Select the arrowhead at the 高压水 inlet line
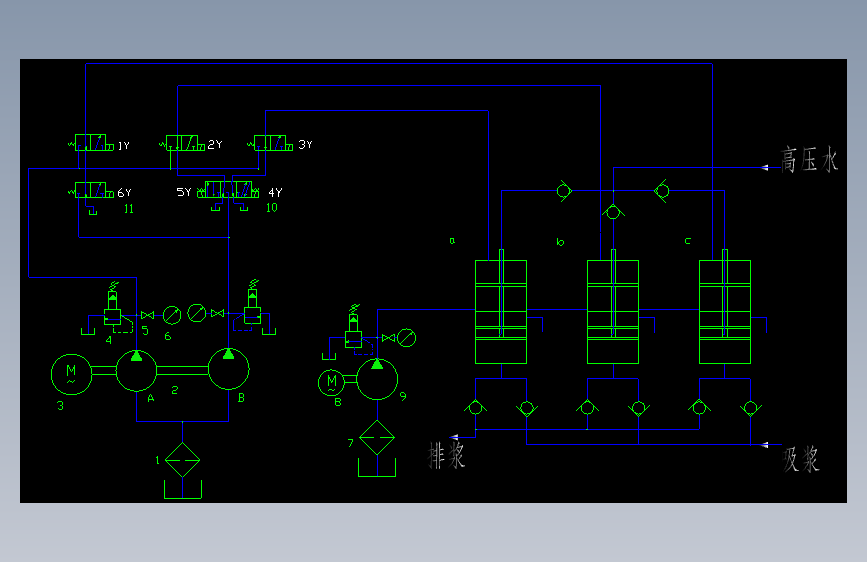Image resolution: width=867 pixels, height=562 pixels. (x=765, y=167)
